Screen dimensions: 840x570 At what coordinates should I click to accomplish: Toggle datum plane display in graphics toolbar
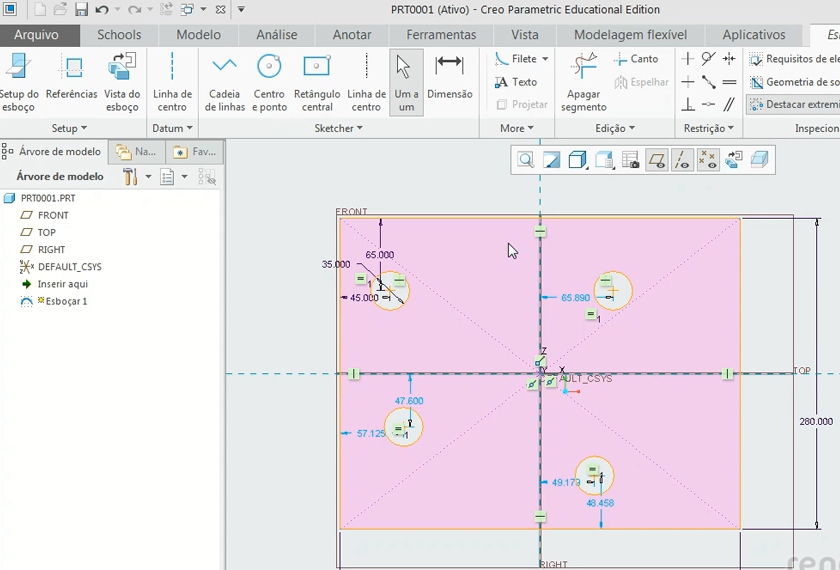pos(656,160)
